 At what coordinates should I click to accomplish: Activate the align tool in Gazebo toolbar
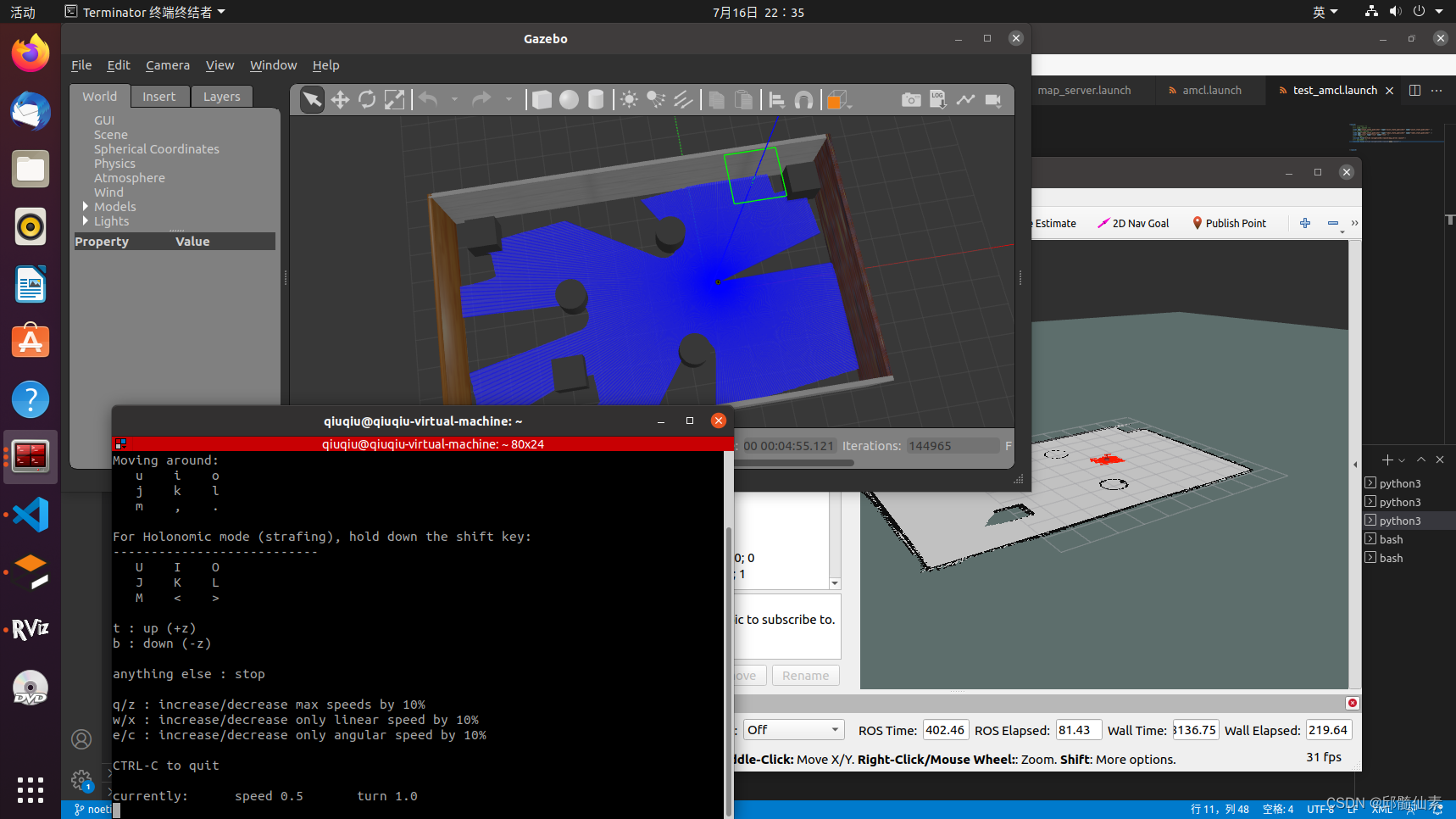[x=775, y=99]
